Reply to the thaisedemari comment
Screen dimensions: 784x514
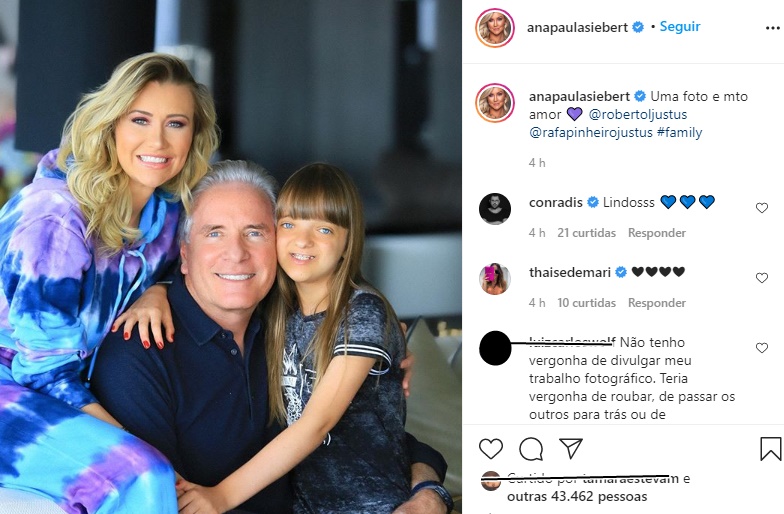click(x=656, y=303)
